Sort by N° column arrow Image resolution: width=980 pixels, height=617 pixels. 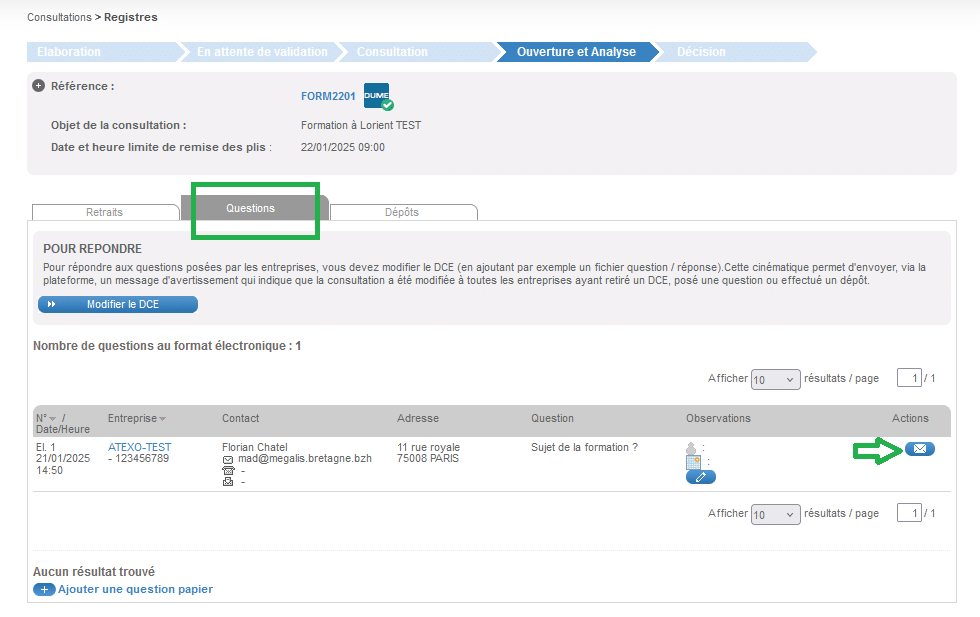click(x=52, y=419)
